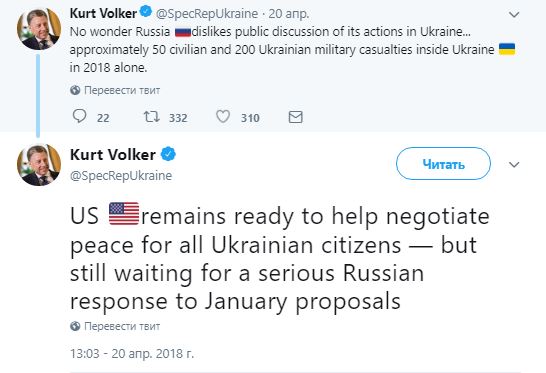Screen dimensions: 546x373
Task: Open @SpecRepUkraine handle in first tweet
Action: pos(207,14)
